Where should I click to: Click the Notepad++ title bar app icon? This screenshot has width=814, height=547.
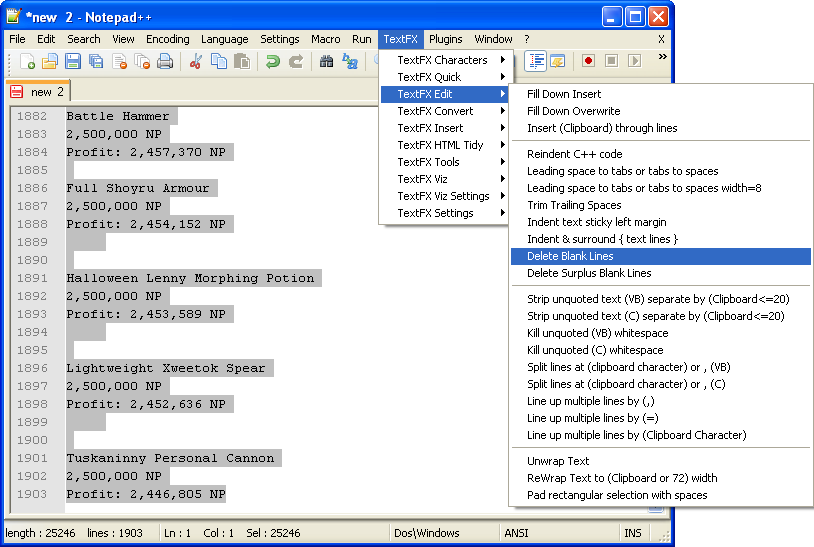tap(13, 17)
